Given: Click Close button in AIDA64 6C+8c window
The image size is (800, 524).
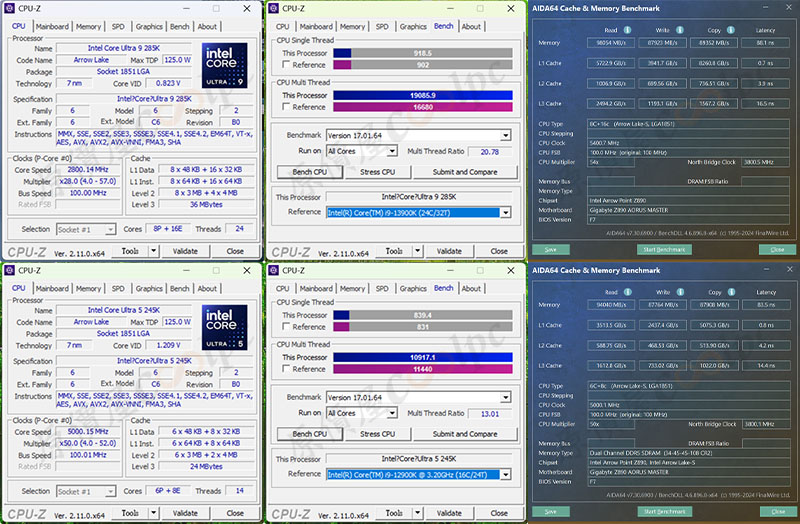Looking at the screenshot, I should (x=778, y=511).
